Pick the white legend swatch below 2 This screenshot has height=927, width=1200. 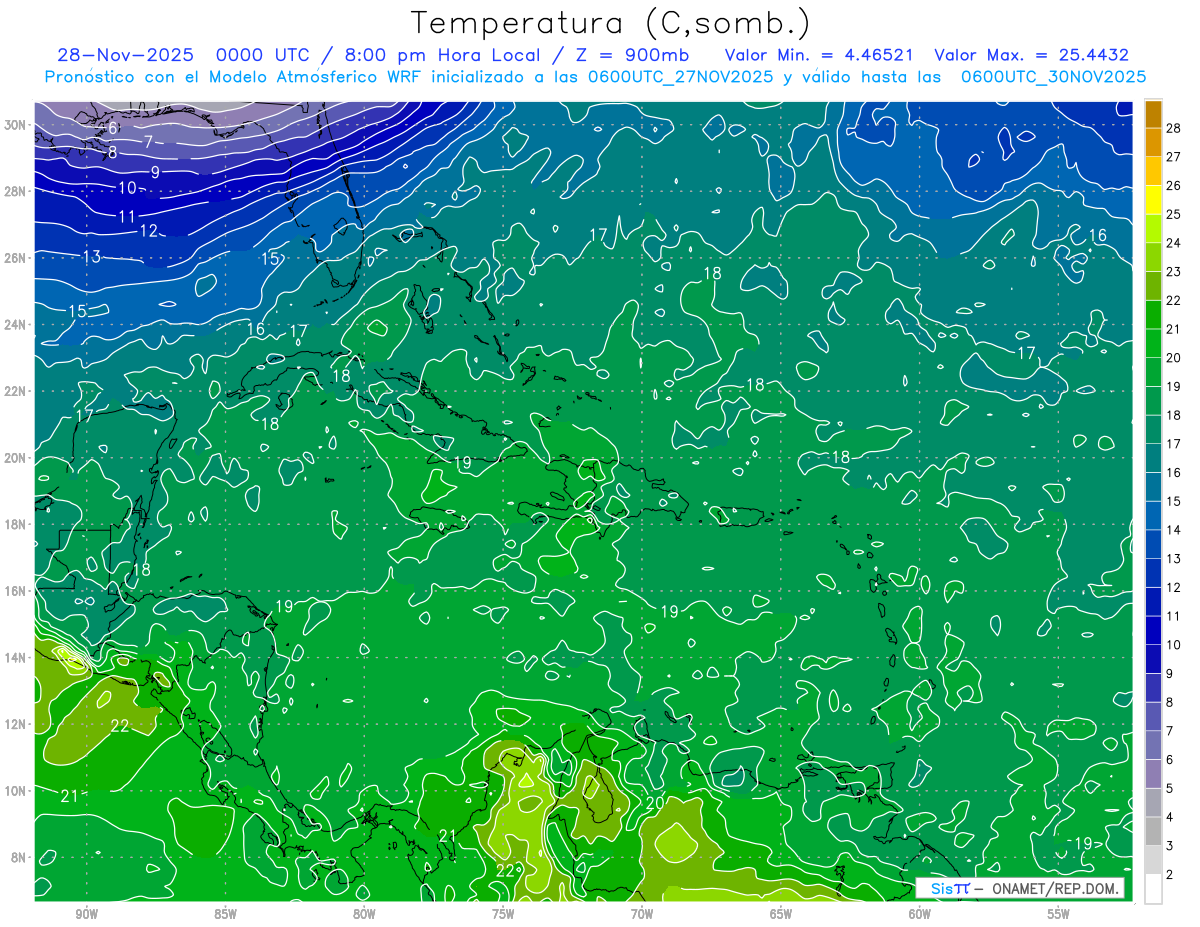pos(1153,889)
